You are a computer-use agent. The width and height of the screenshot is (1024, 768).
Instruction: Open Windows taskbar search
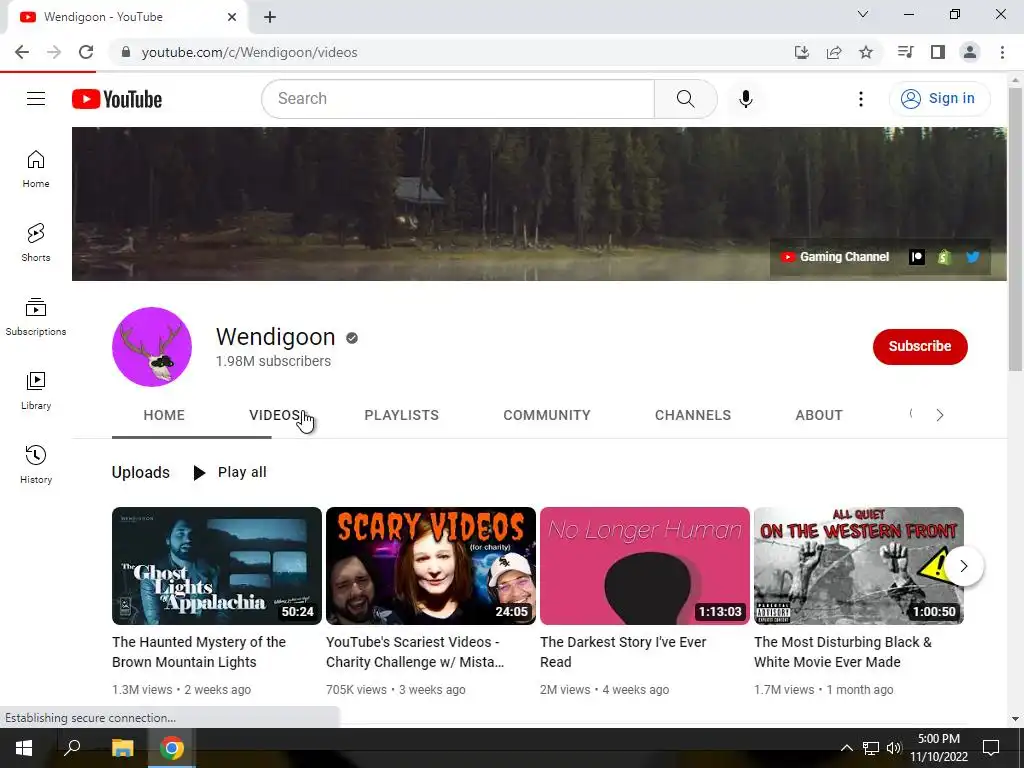[72, 748]
